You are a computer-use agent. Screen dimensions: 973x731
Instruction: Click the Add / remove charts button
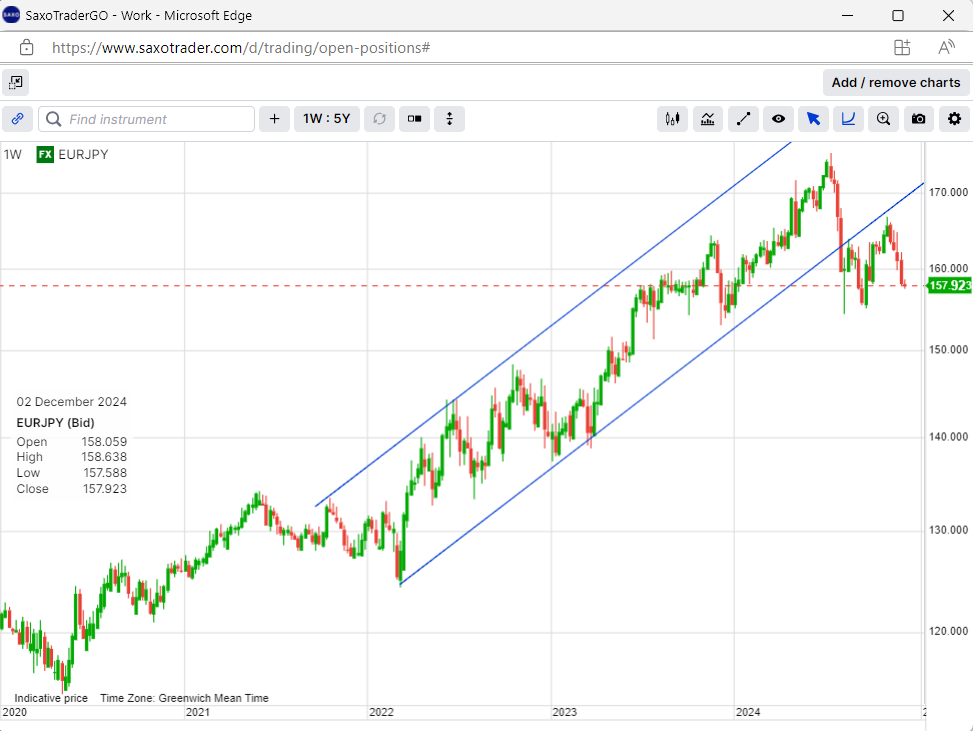click(x=895, y=83)
